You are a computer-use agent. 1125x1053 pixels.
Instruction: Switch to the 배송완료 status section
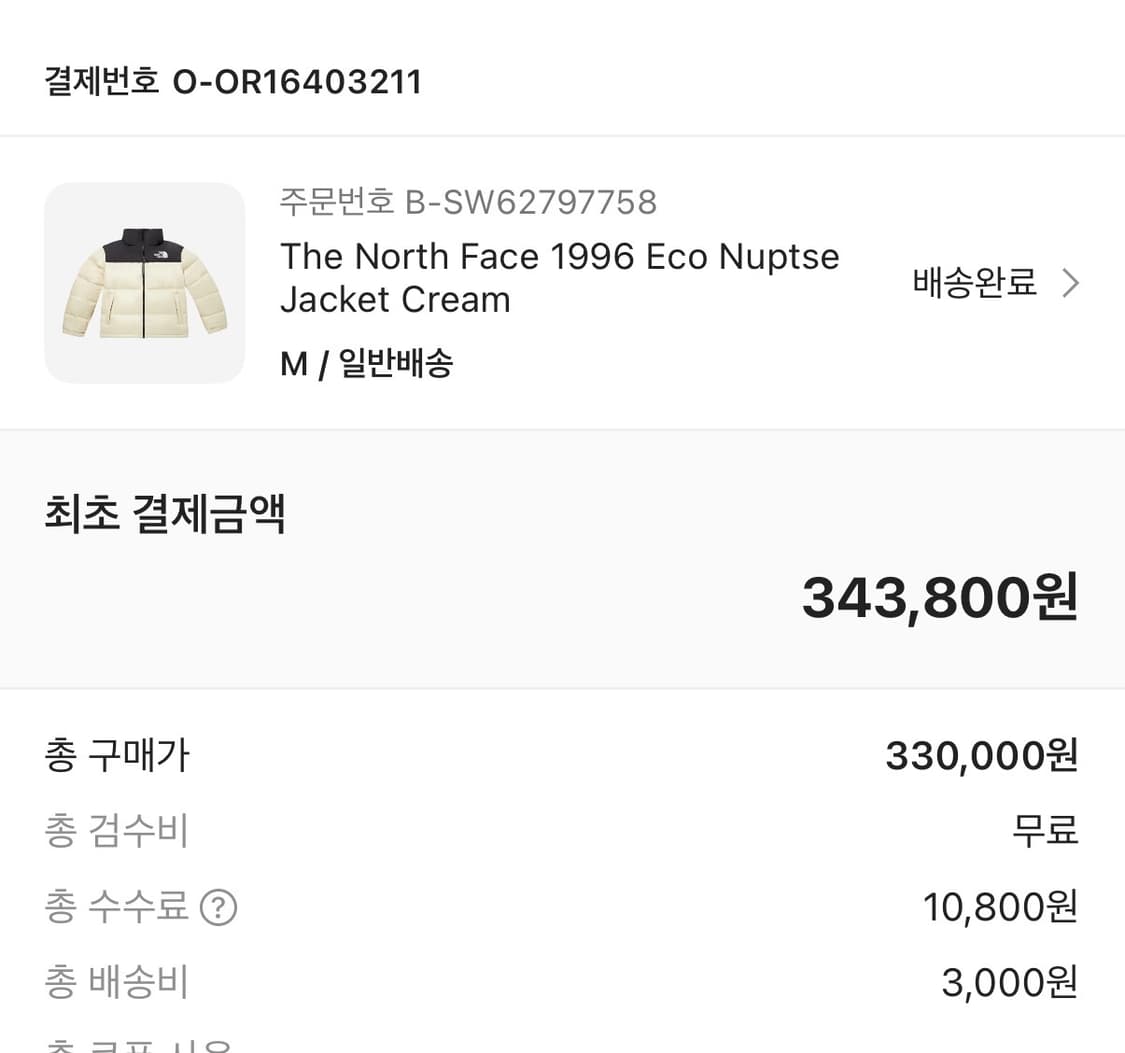[x=972, y=283]
